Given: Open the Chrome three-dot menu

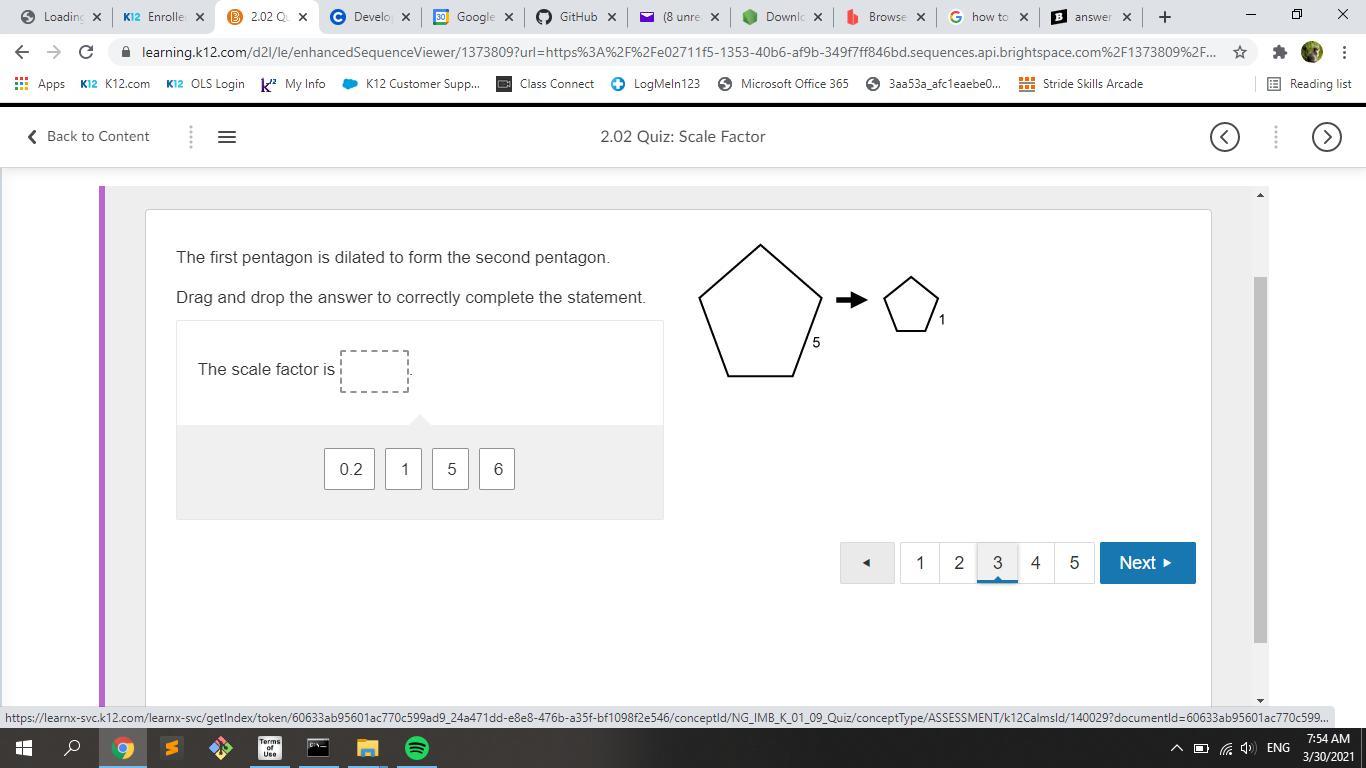Looking at the screenshot, I should 1343,52.
